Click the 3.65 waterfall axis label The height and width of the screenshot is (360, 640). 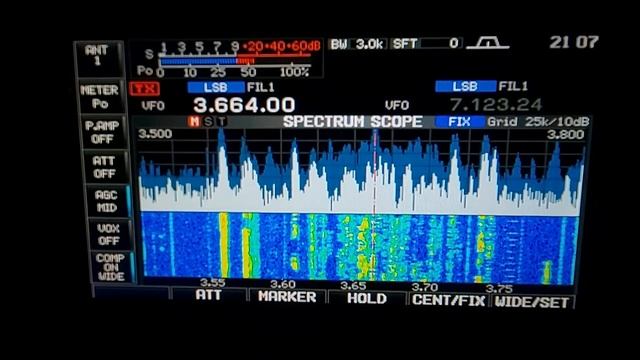[353, 285]
